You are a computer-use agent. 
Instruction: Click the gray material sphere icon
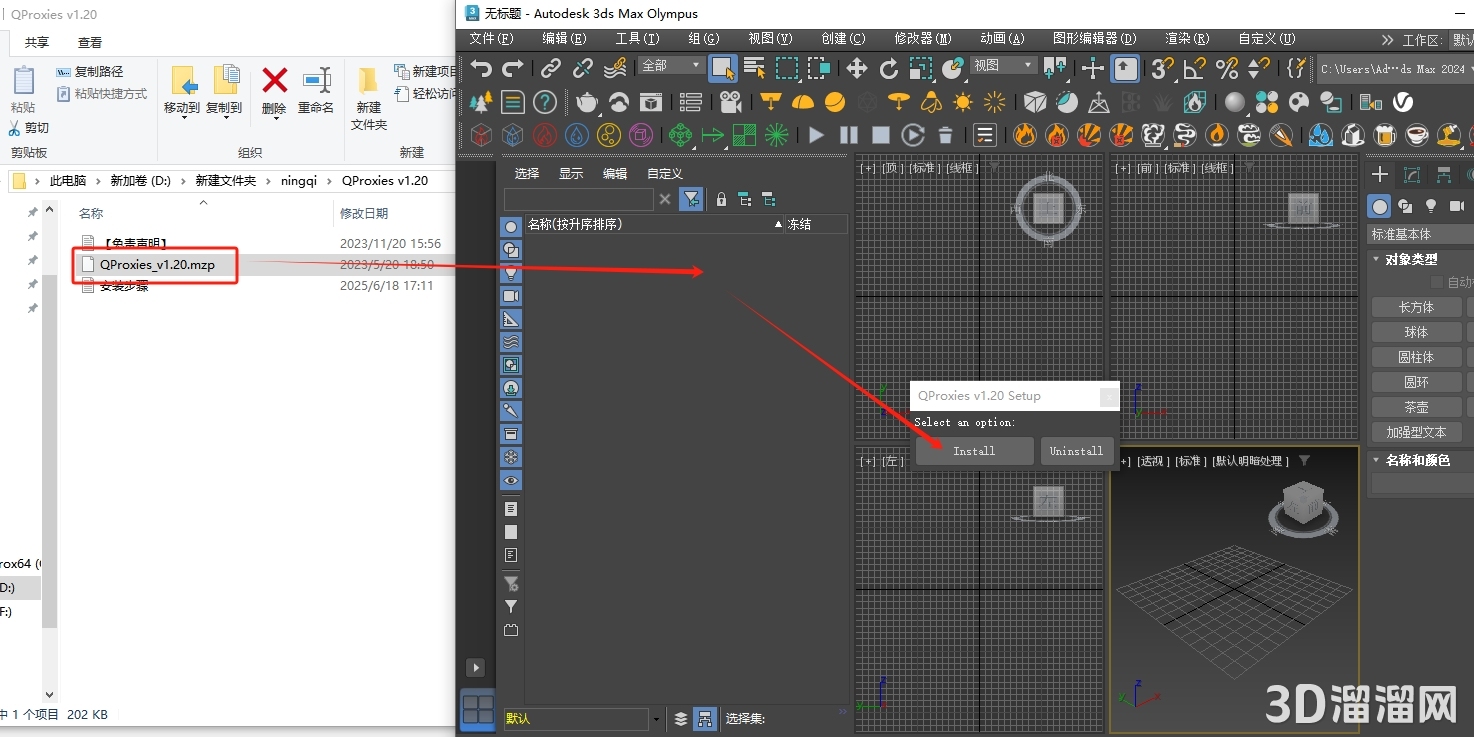coord(1235,102)
